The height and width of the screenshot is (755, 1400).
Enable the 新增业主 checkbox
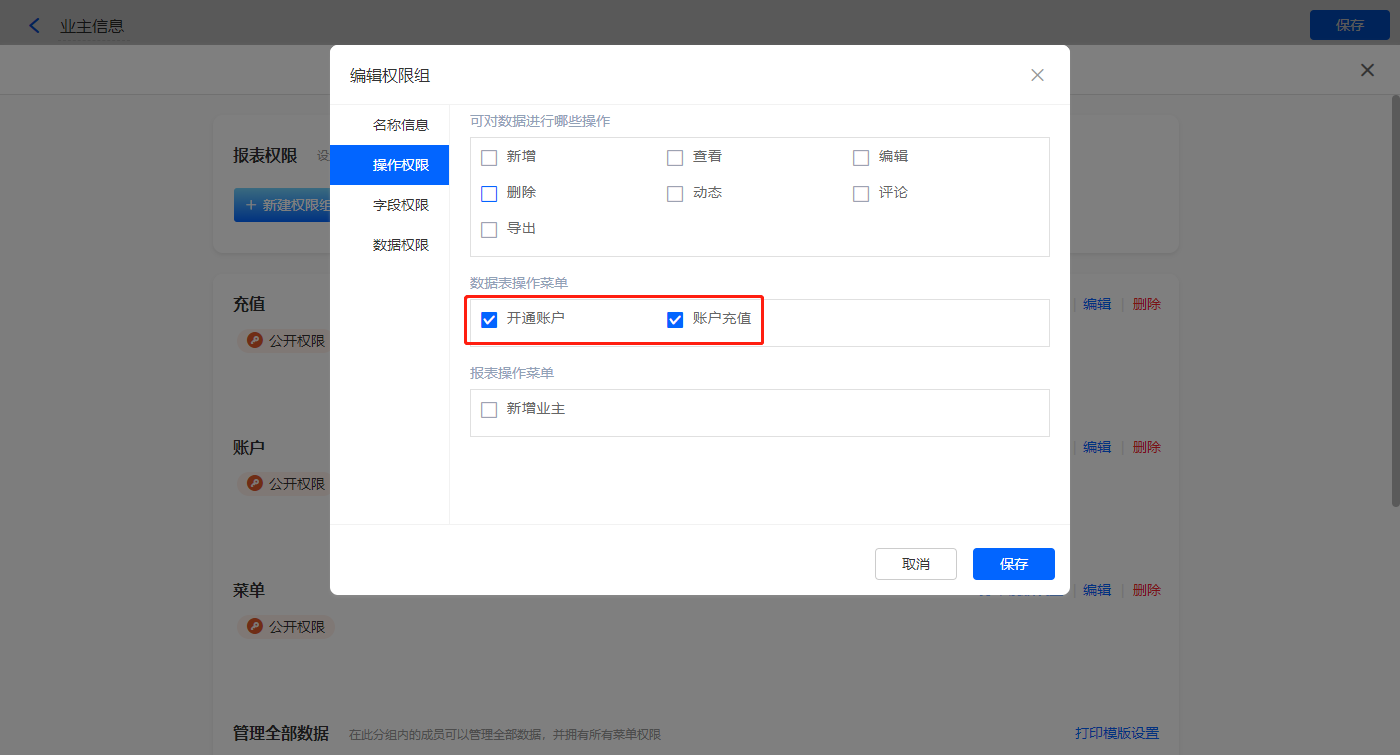click(x=489, y=409)
